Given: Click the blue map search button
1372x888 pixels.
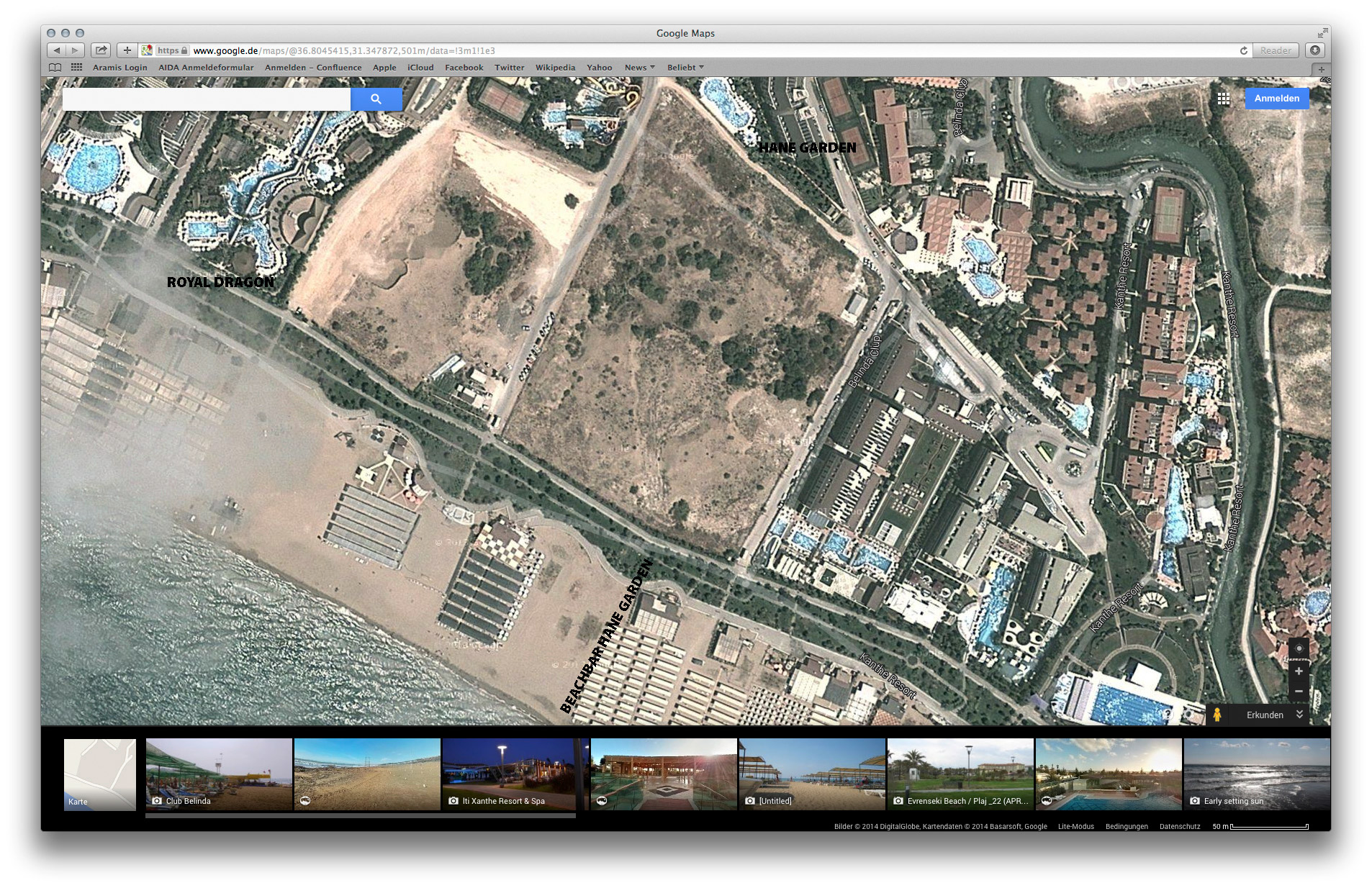Looking at the screenshot, I should click(376, 99).
